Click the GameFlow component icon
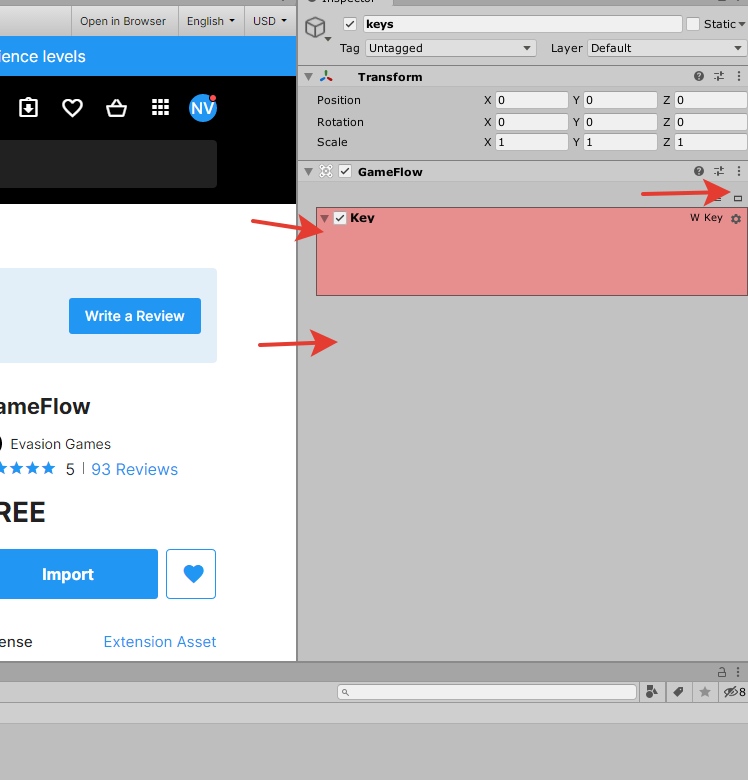The width and height of the screenshot is (748, 780). click(326, 171)
